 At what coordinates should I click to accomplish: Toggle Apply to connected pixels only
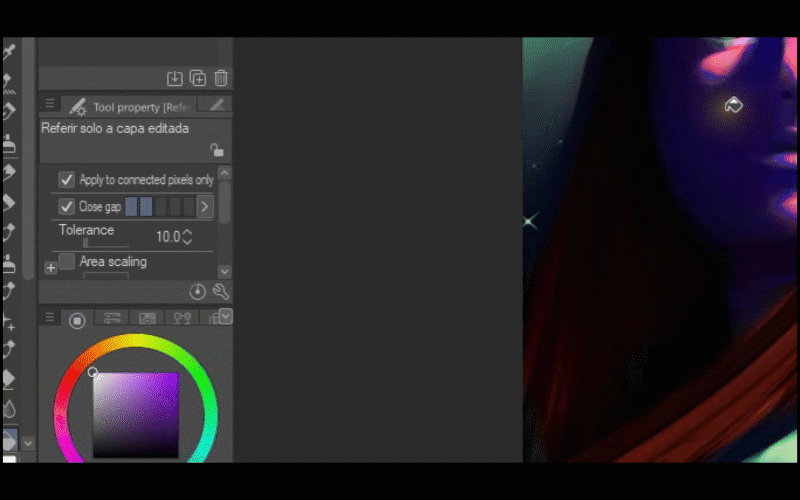click(x=66, y=180)
